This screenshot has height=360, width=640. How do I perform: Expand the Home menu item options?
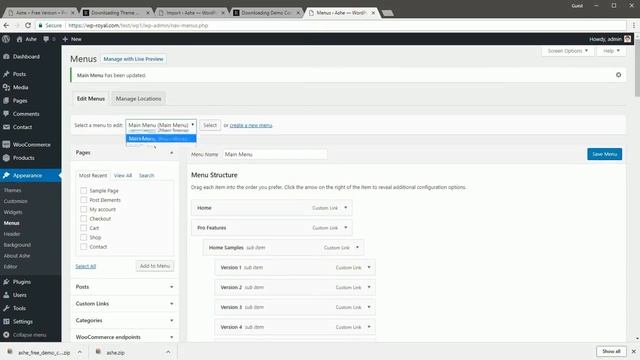point(346,208)
